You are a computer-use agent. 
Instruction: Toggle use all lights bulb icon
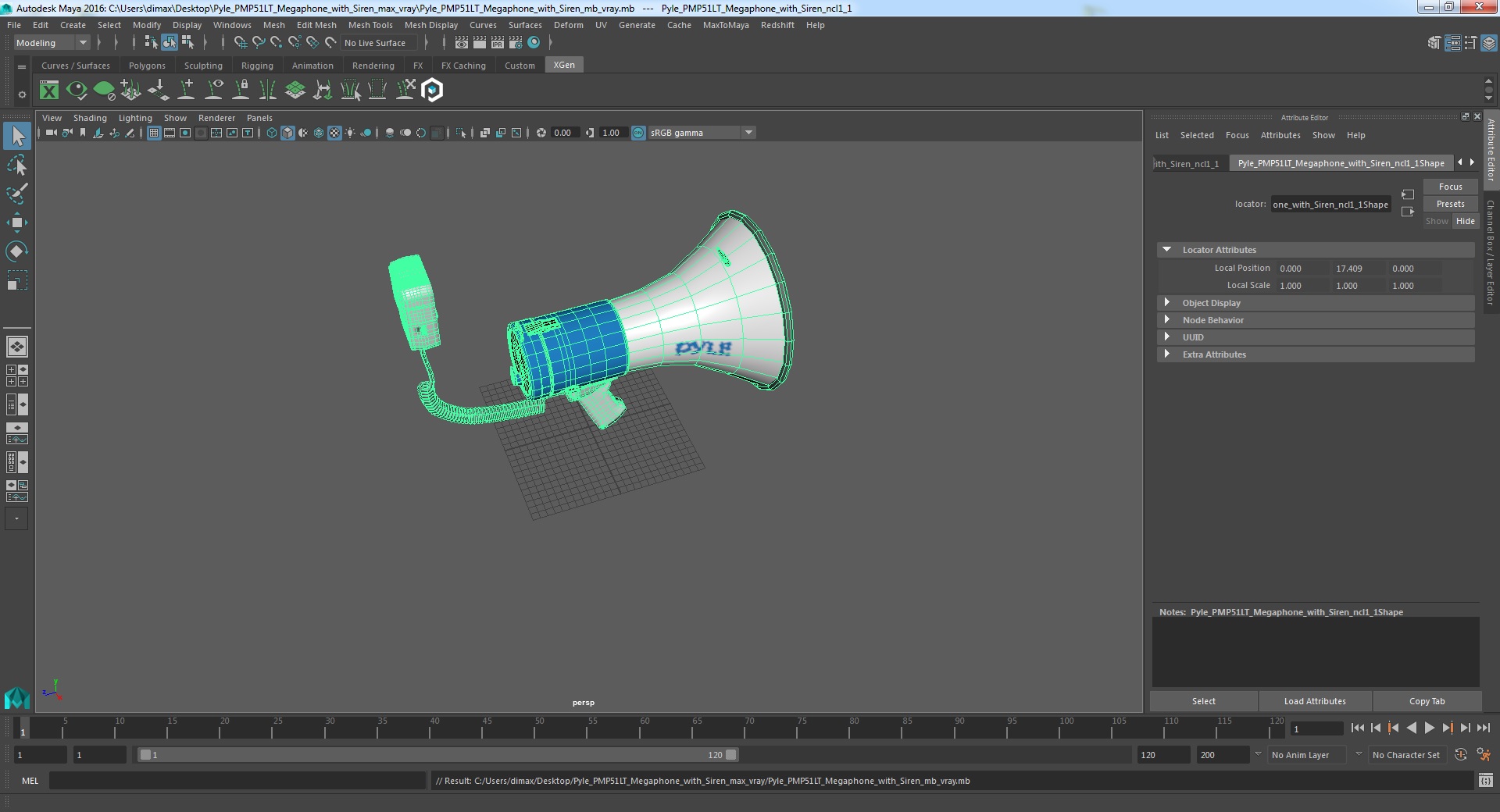pyautogui.click(x=350, y=133)
